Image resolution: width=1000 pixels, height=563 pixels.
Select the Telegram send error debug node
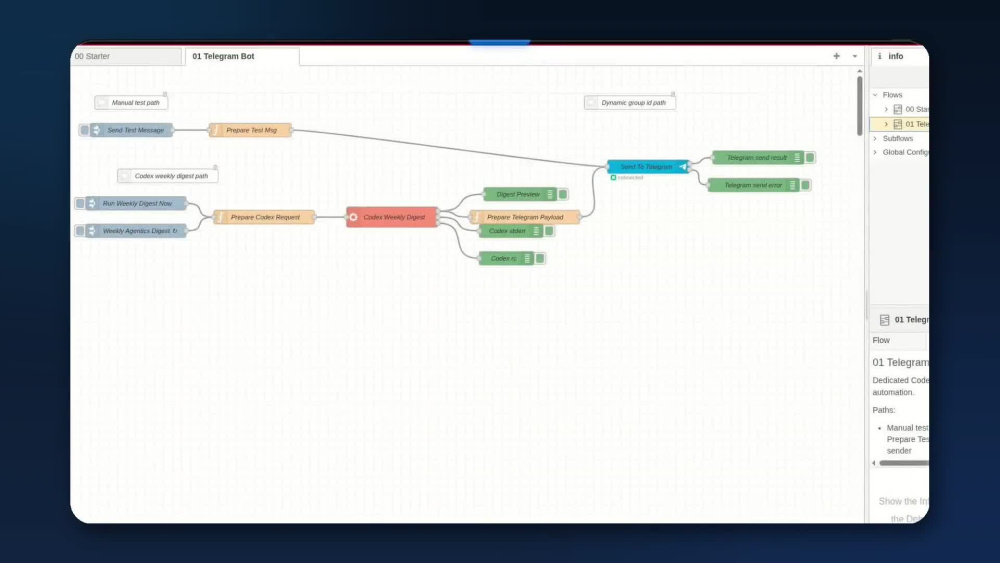tap(753, 185)
